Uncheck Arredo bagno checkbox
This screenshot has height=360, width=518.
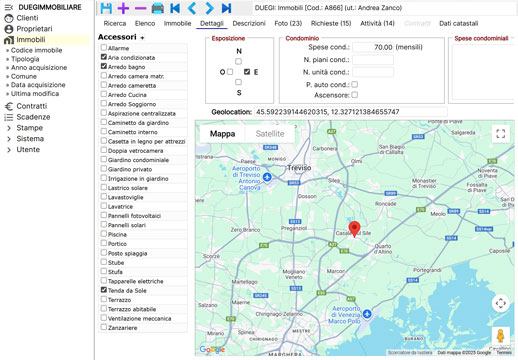(104, 66)
